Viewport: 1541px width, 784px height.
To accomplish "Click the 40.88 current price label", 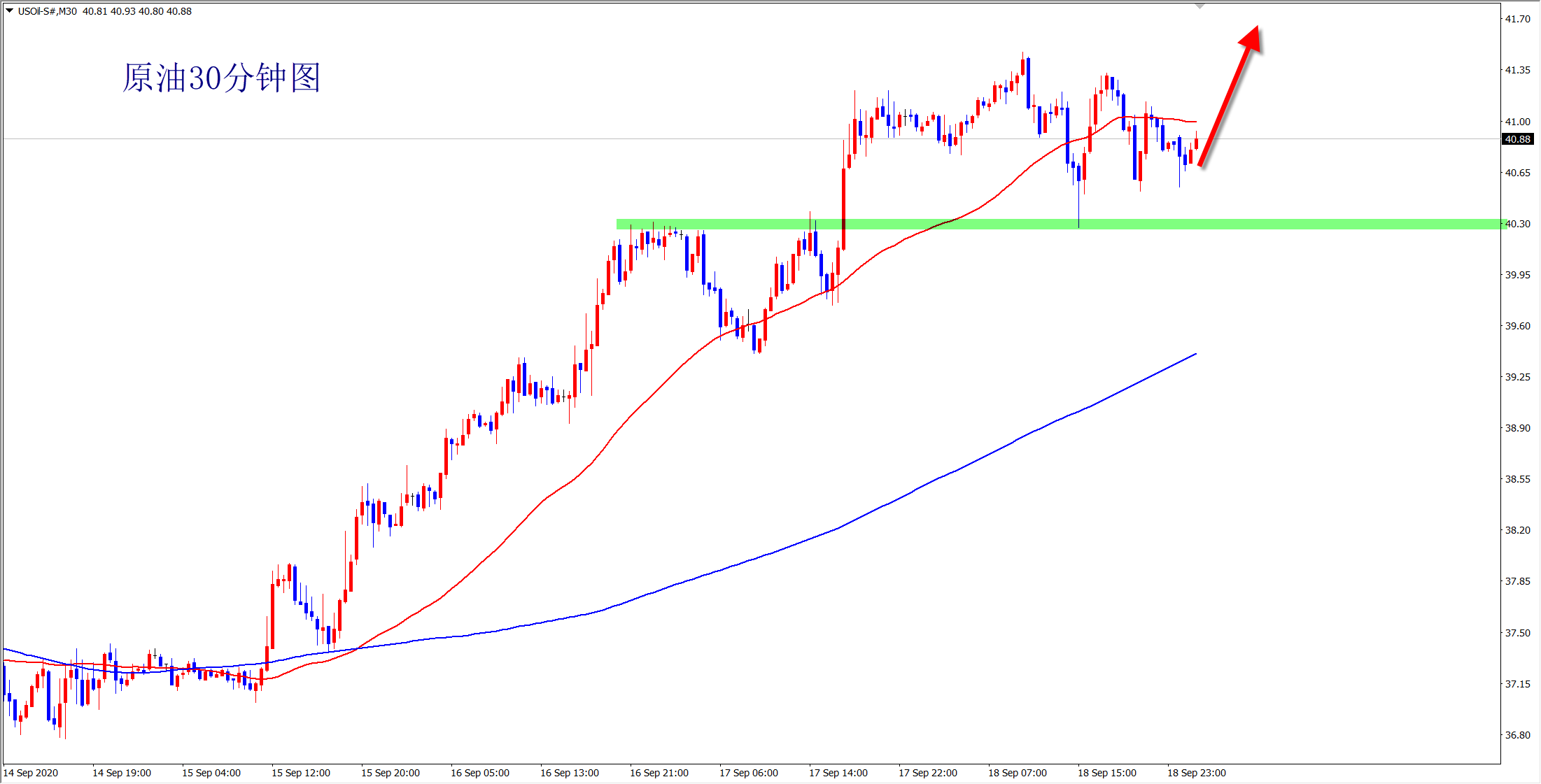I will click(1517, 139).
